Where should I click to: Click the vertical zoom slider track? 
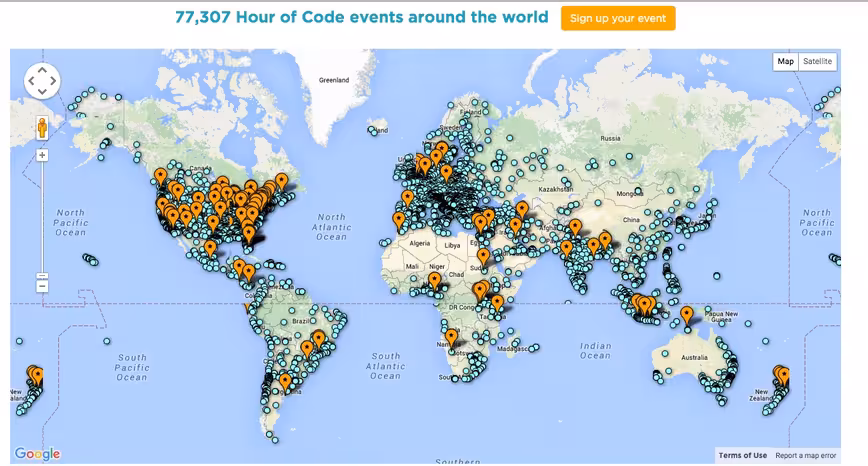(42, 217)
